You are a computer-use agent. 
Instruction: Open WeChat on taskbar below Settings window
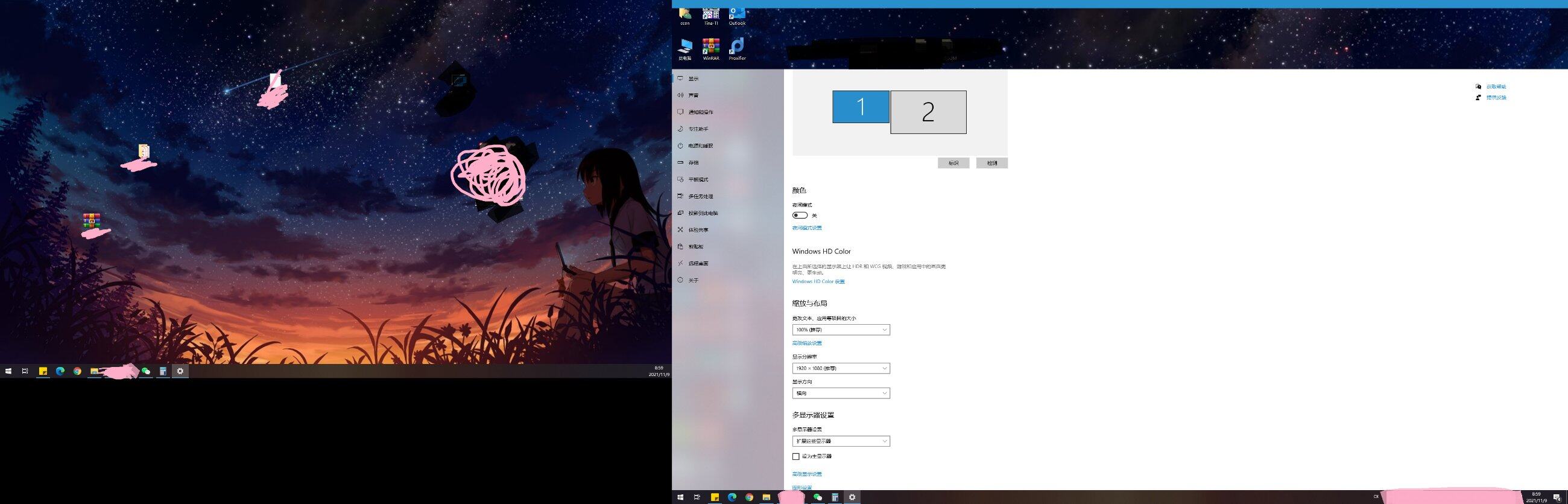(818, 497)
